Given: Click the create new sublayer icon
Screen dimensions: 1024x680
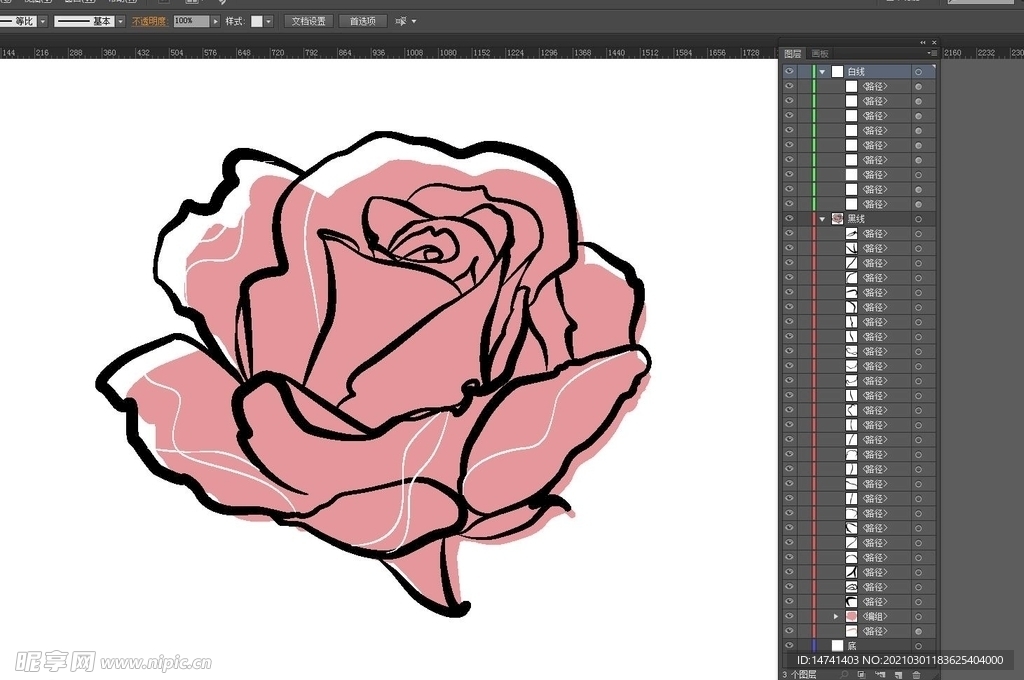Looking at the screenshot, I should [x=880, y=675].
